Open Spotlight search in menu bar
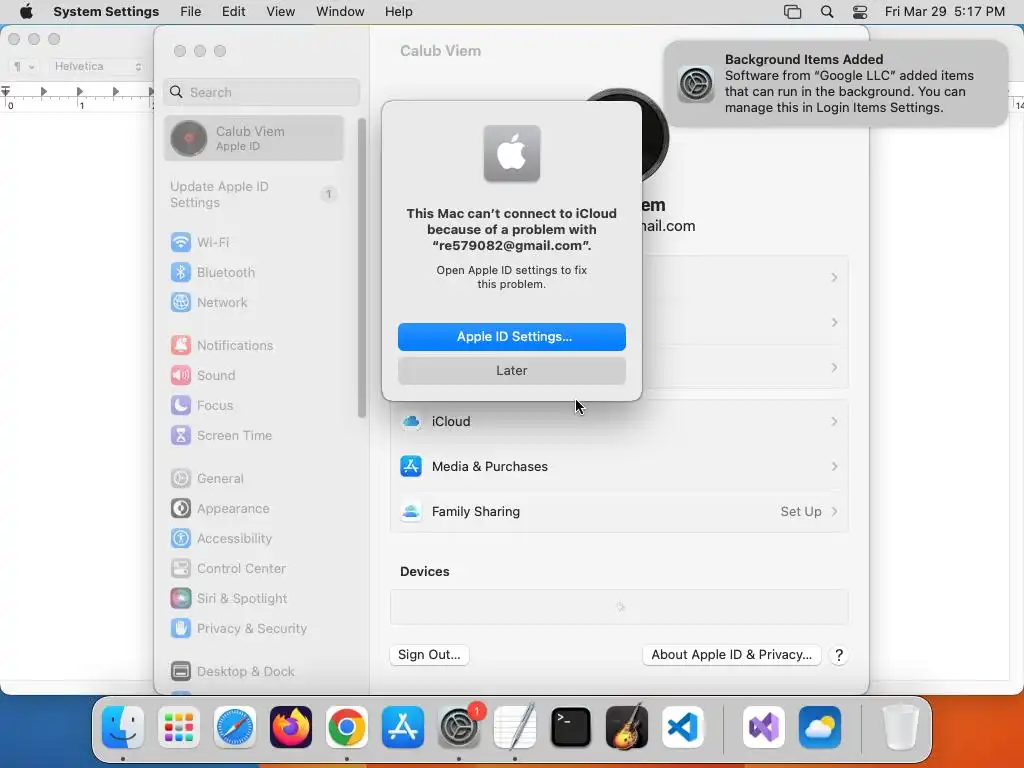The height and width of the screenshot is (768, 1024). point(827,12)
